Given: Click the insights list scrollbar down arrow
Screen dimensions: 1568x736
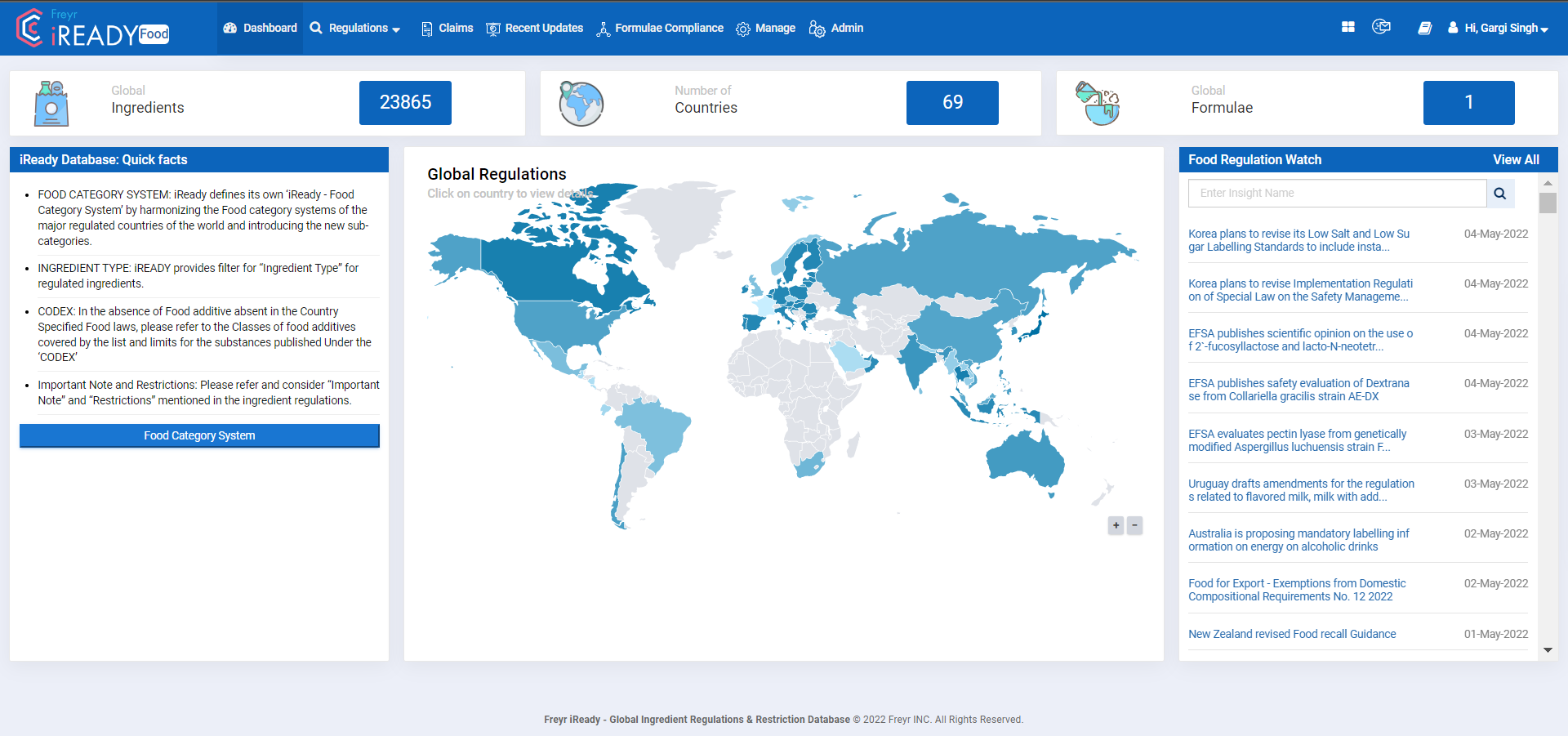Looking at the screenshot, I should (1548, 650).
